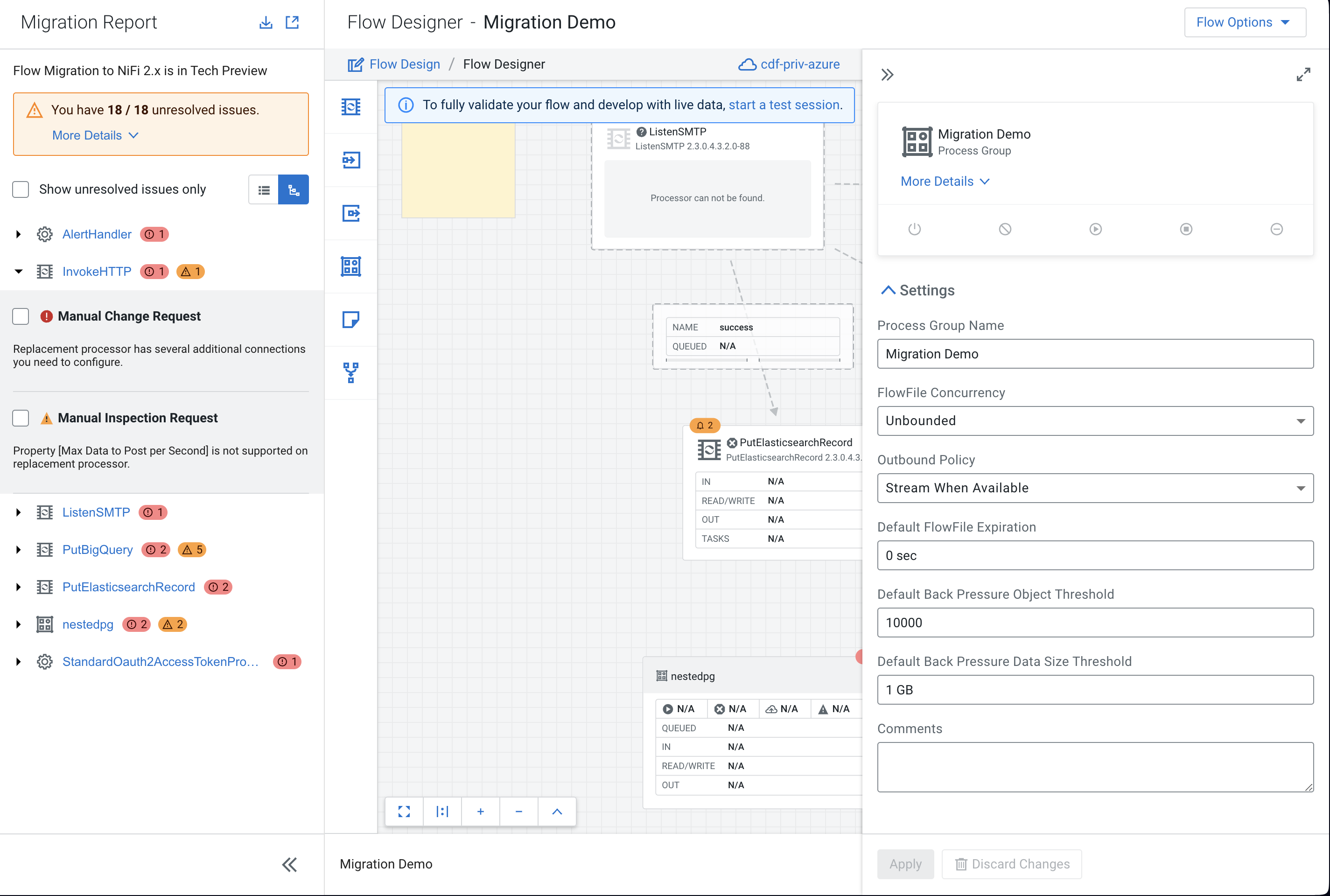
Task: Select the Label sticky-note icon in sidebar
Action: (x=351, y=319)
